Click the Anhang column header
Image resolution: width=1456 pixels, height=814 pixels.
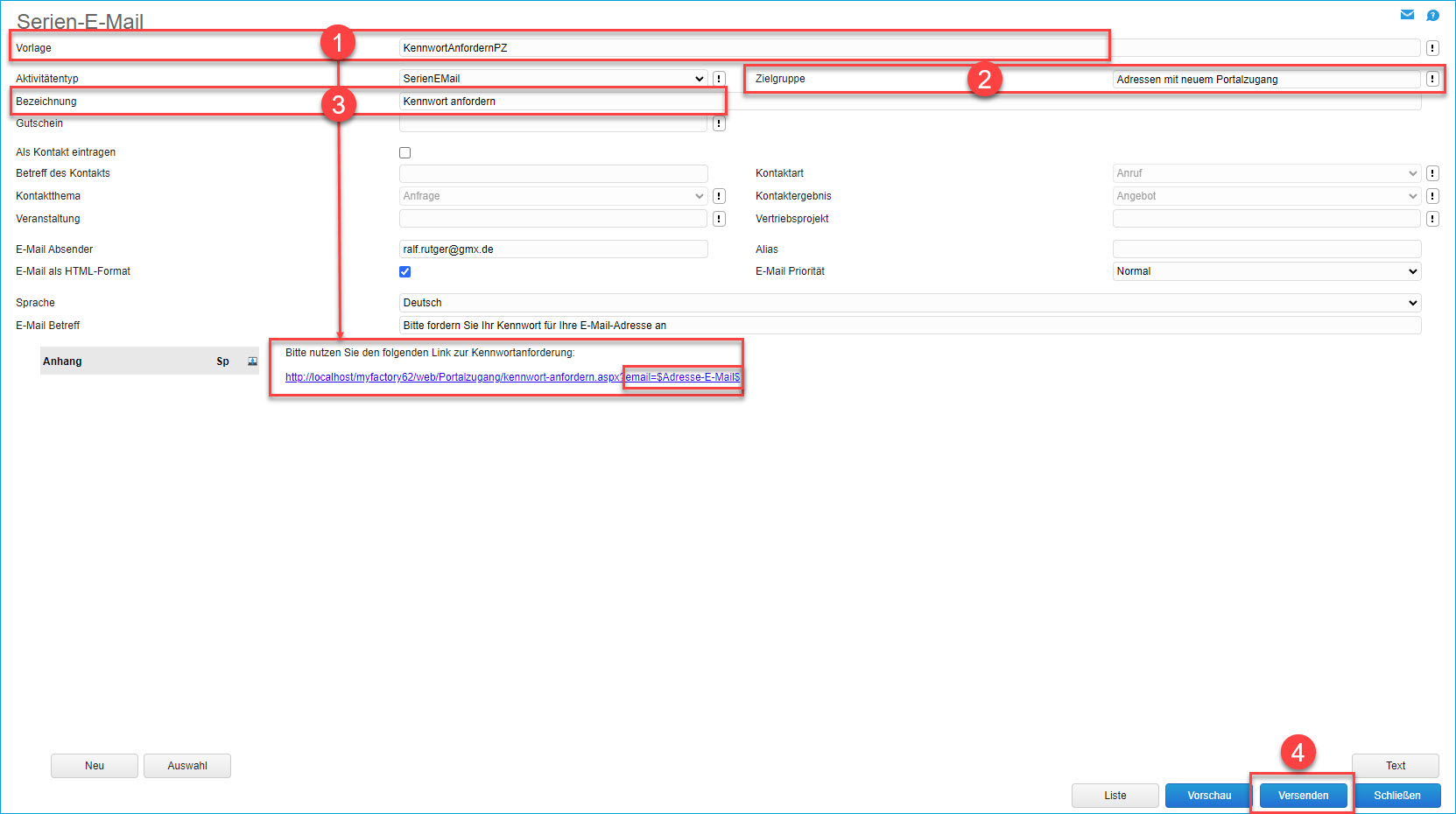62,361
